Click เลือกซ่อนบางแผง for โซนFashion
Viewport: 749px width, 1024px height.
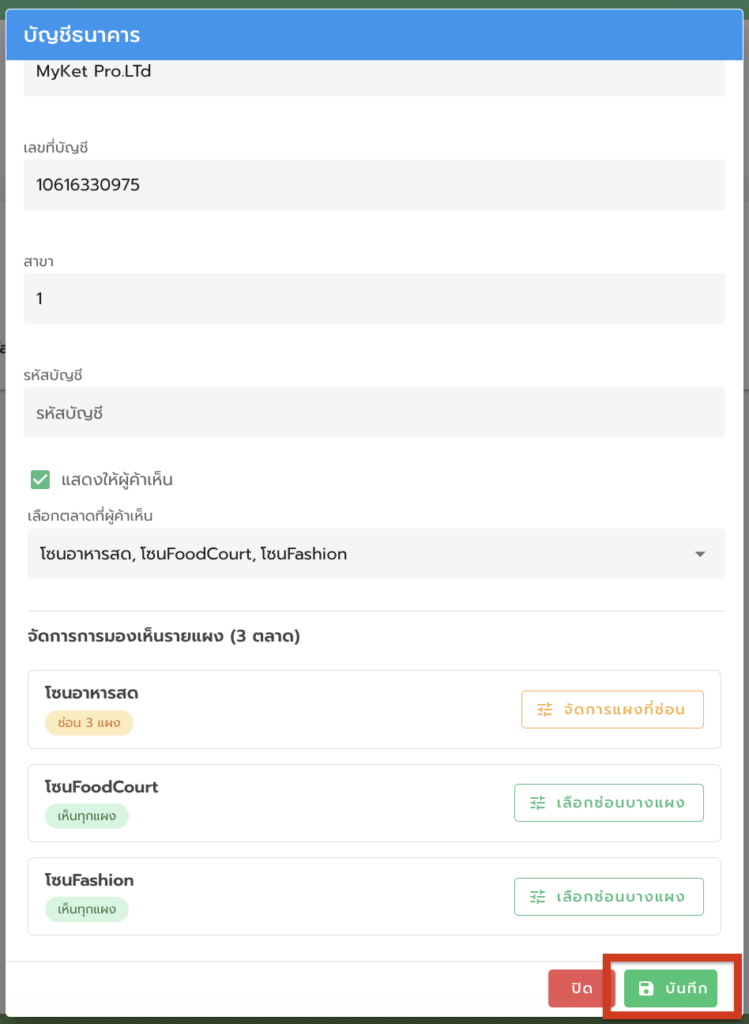(609, 896)
